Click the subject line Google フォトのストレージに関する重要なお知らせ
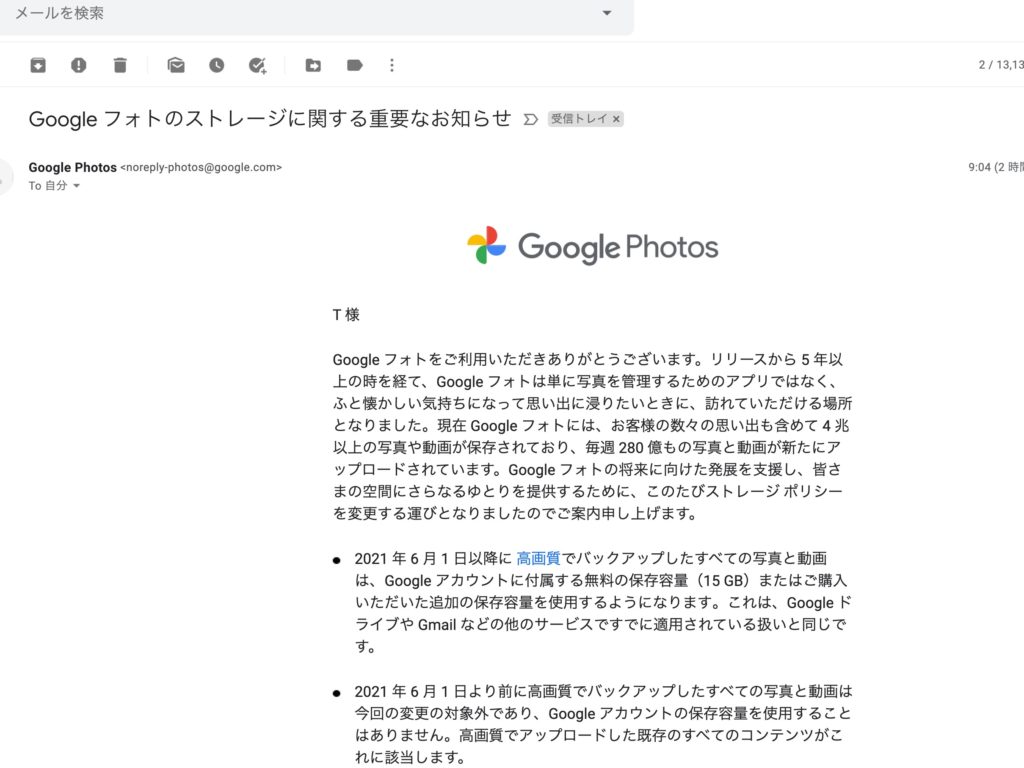1024x768 pixels. pos(270,118)
